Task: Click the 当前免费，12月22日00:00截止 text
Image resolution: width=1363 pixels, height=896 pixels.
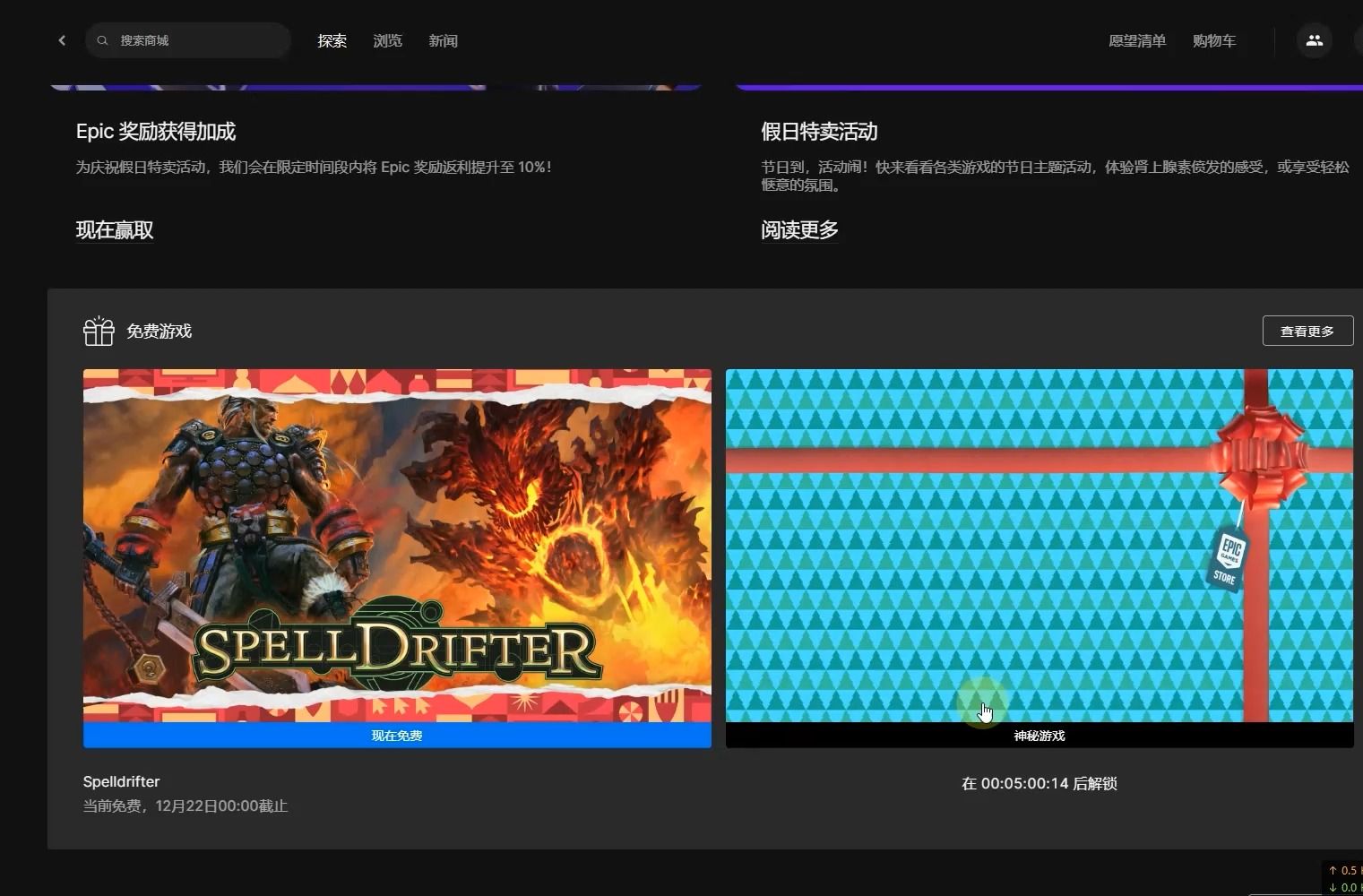Action: [x=185, y=806]
